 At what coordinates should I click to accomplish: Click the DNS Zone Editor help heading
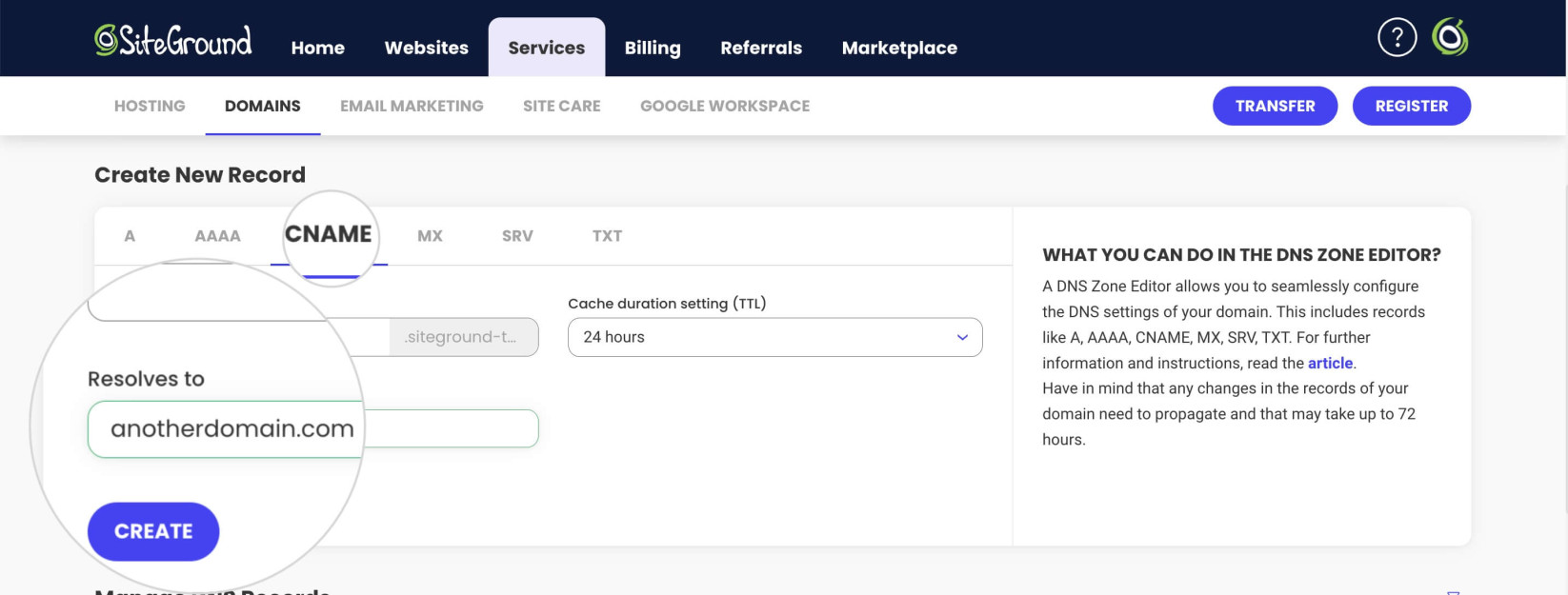point(1241,255)
